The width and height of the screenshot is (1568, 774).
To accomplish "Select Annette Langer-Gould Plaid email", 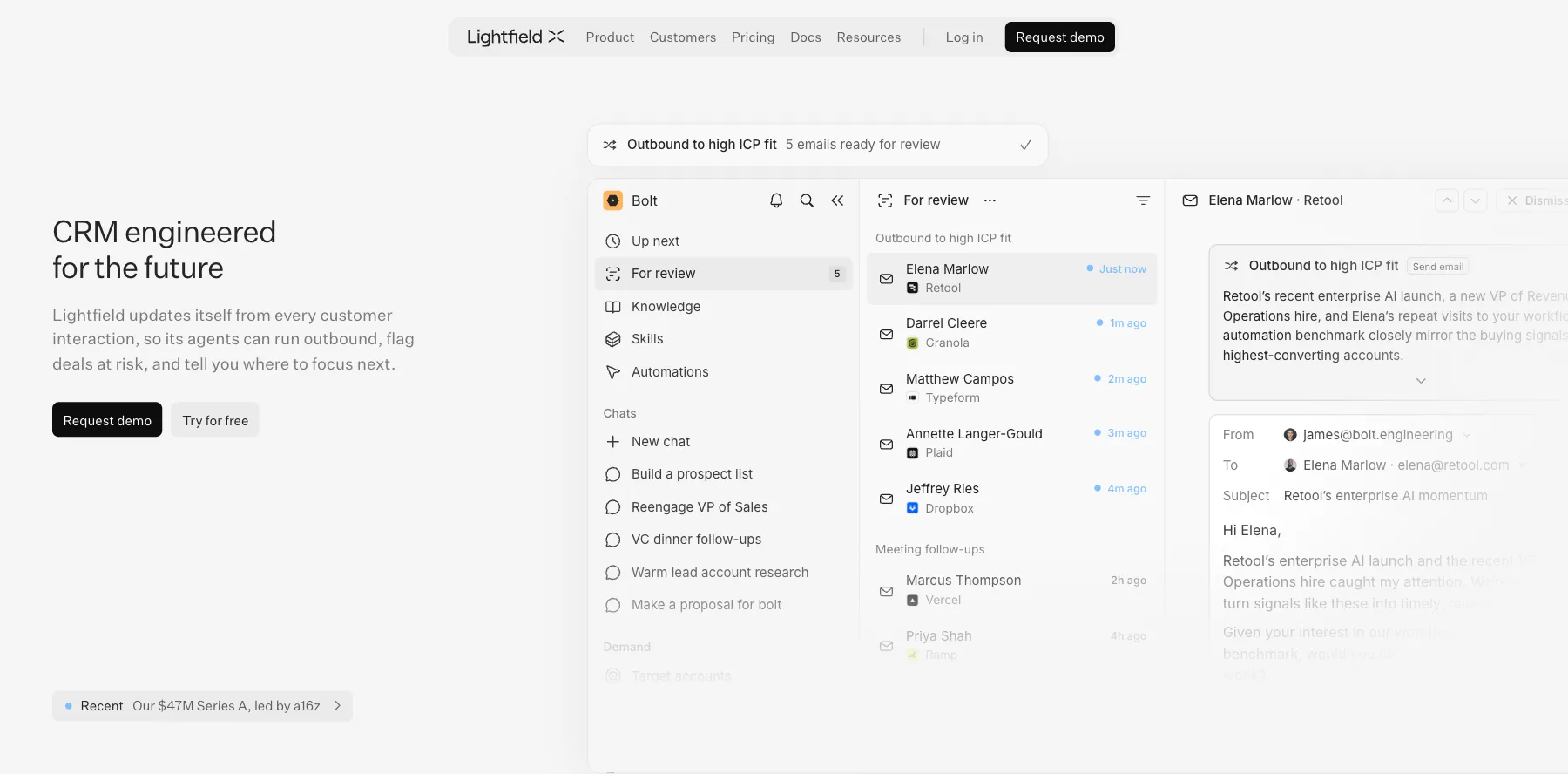I will (1011, 443).
